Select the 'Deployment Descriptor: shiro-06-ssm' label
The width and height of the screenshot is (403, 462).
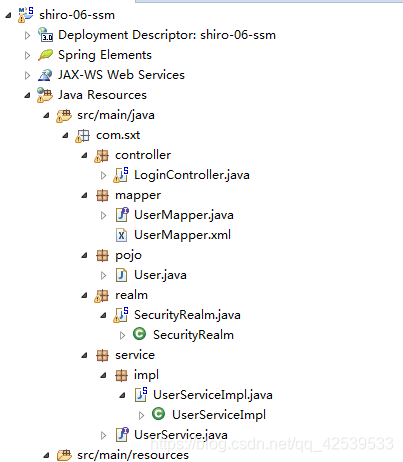pos(167,35)
